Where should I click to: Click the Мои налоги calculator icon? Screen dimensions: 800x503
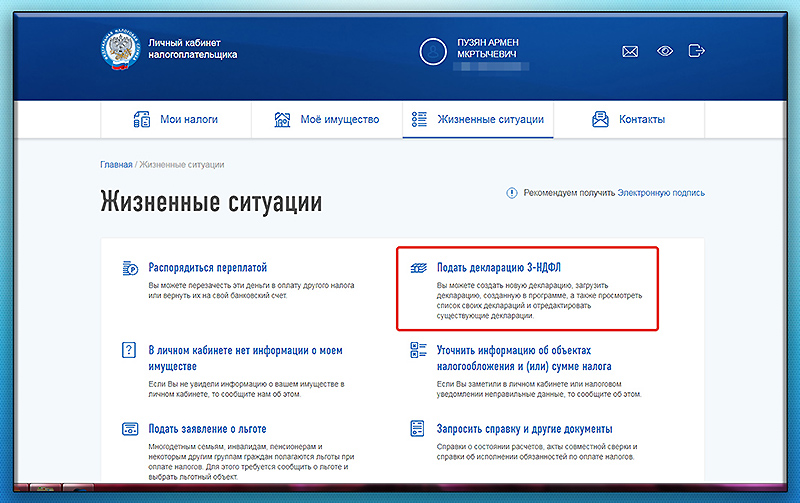[142, 119]
